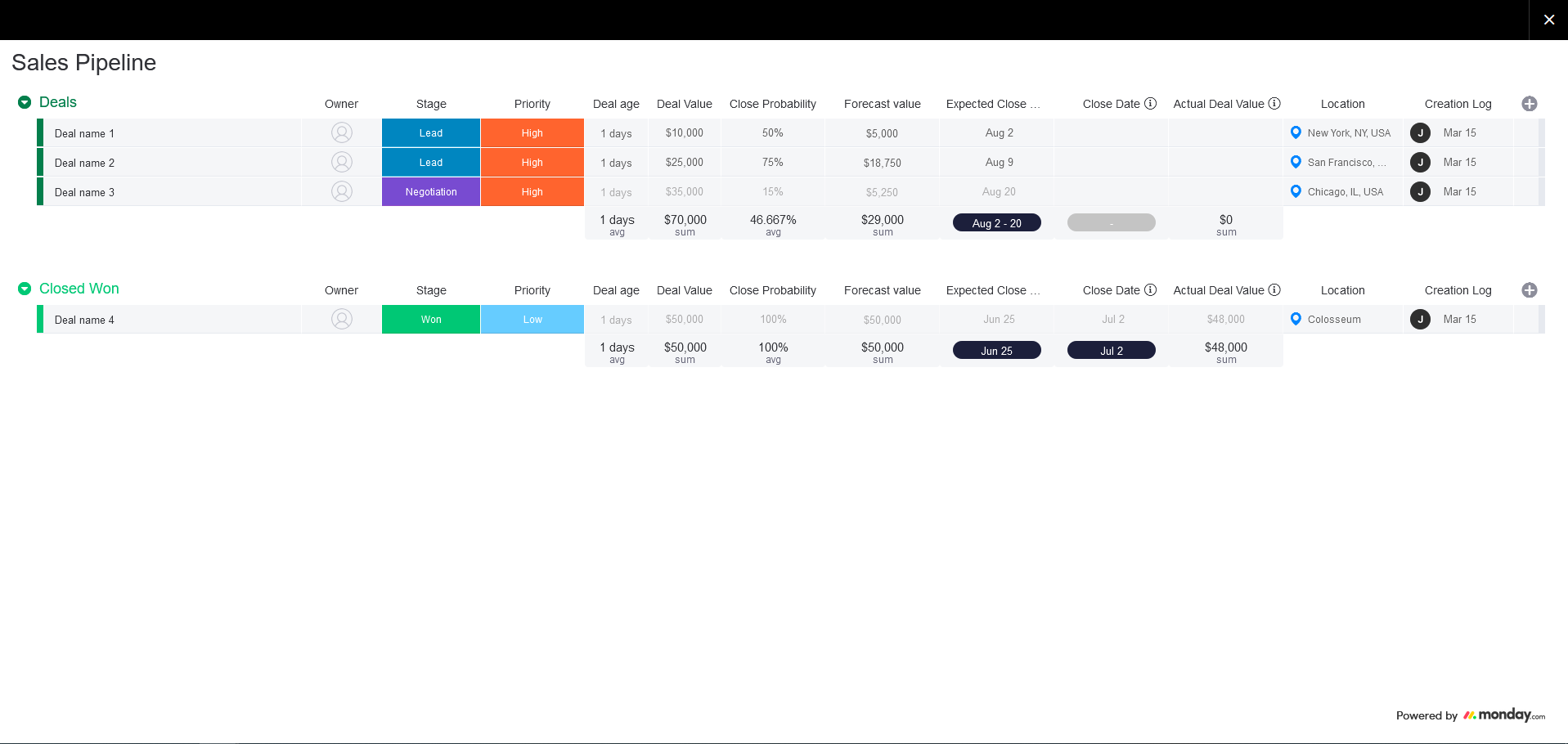Select the Closed Won group title

coord(79,289)
